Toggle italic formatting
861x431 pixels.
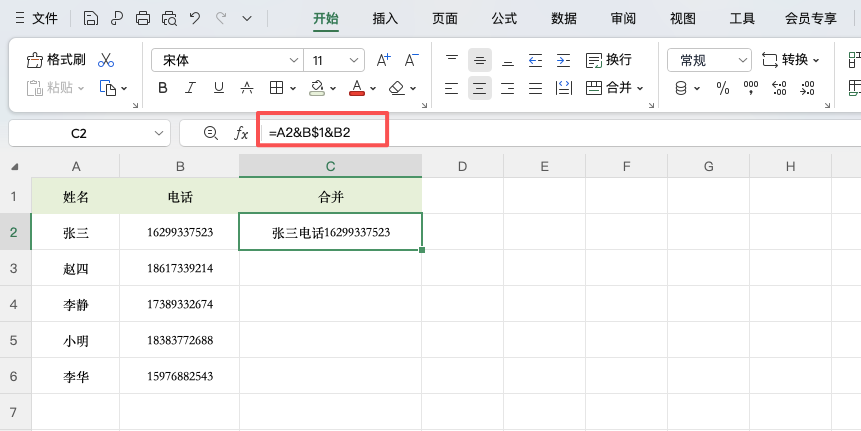[191, 88]
